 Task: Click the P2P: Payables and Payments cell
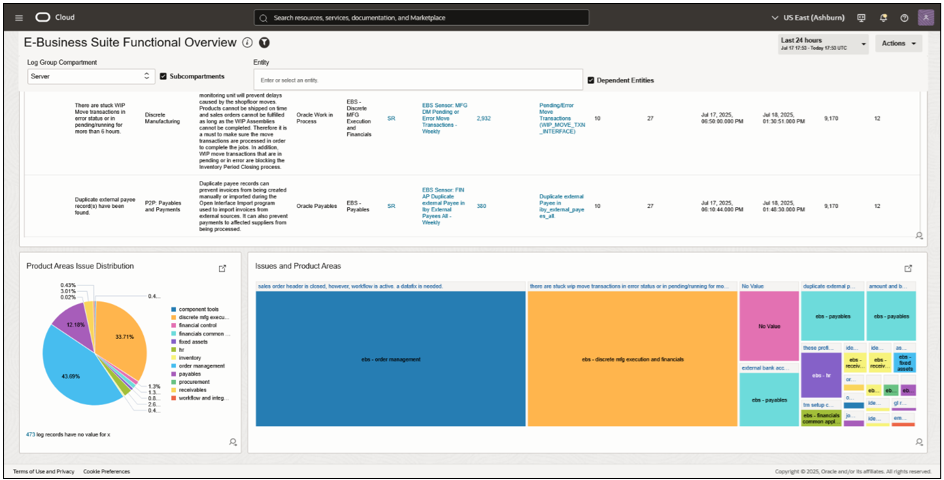coord(164,206)
